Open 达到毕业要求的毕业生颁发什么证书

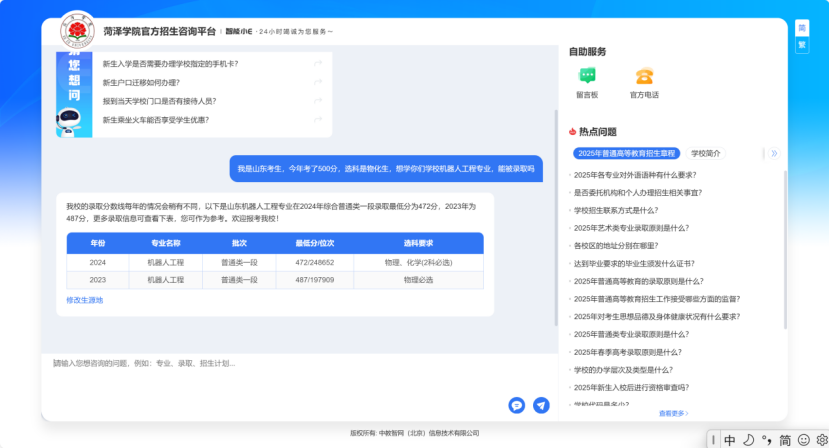coord(634,263)
